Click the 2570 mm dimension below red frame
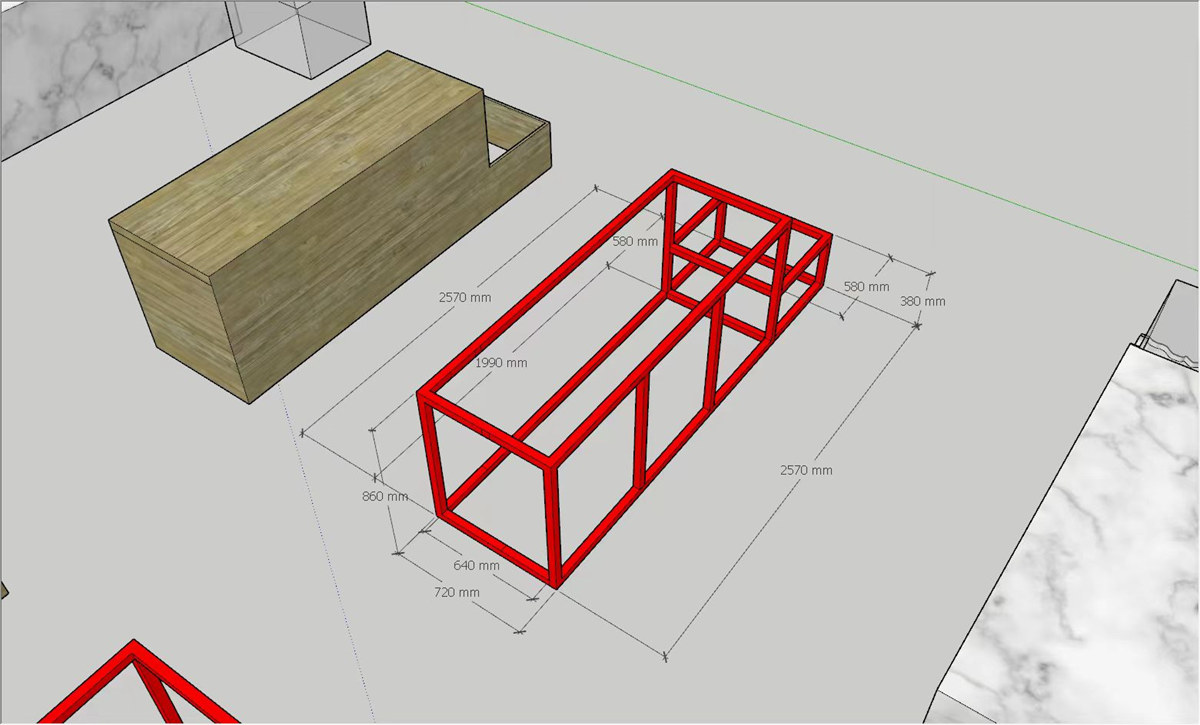This screenshot has height=725, width=1200. (x=806, y=470)
